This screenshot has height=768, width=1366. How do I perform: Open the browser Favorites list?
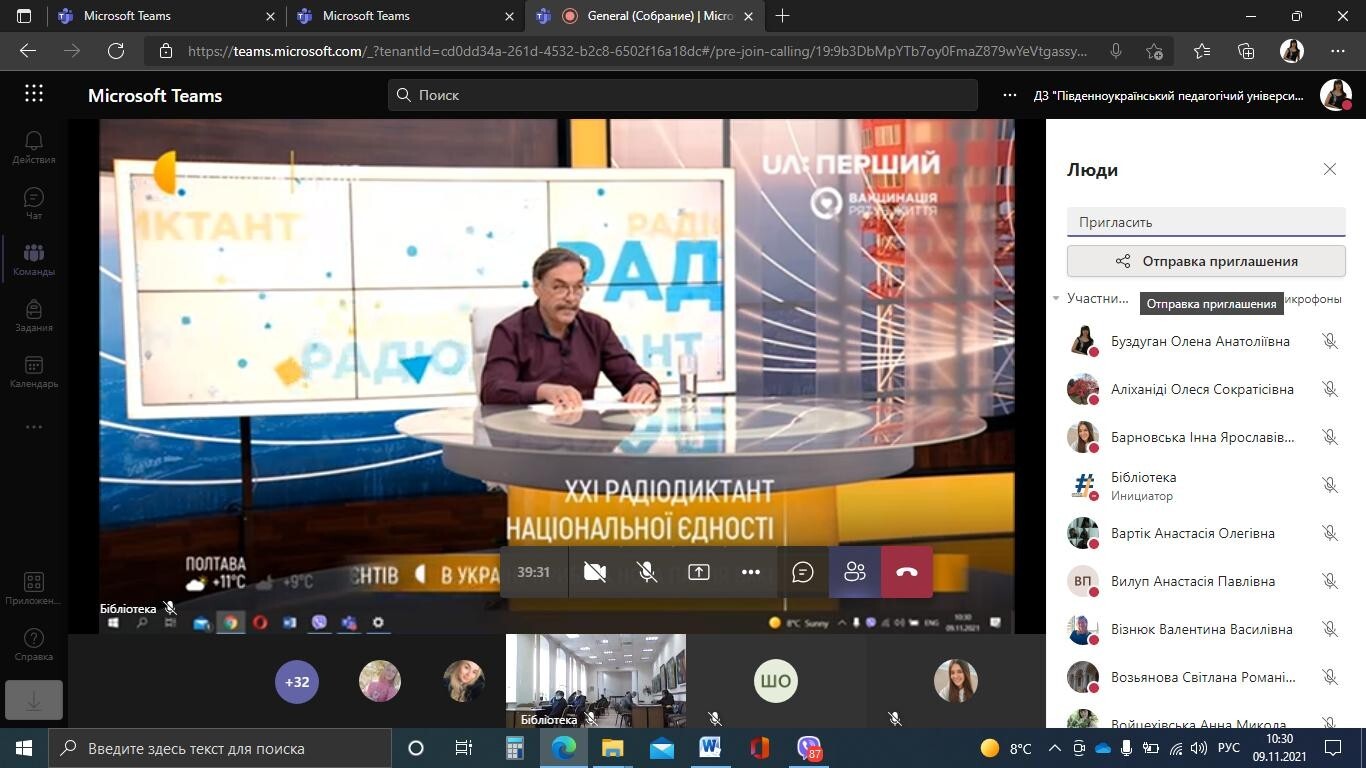pos(1202,51)
